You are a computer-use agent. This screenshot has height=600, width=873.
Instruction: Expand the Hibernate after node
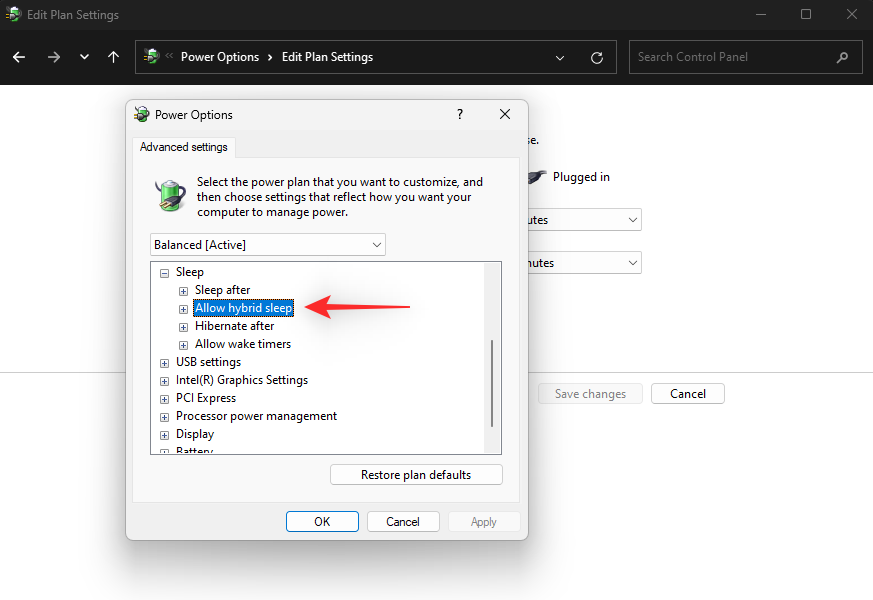point(183,327)
